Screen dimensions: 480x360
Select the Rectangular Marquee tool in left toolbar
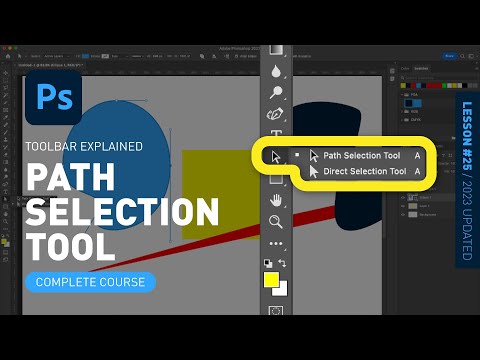coord(5,81)
